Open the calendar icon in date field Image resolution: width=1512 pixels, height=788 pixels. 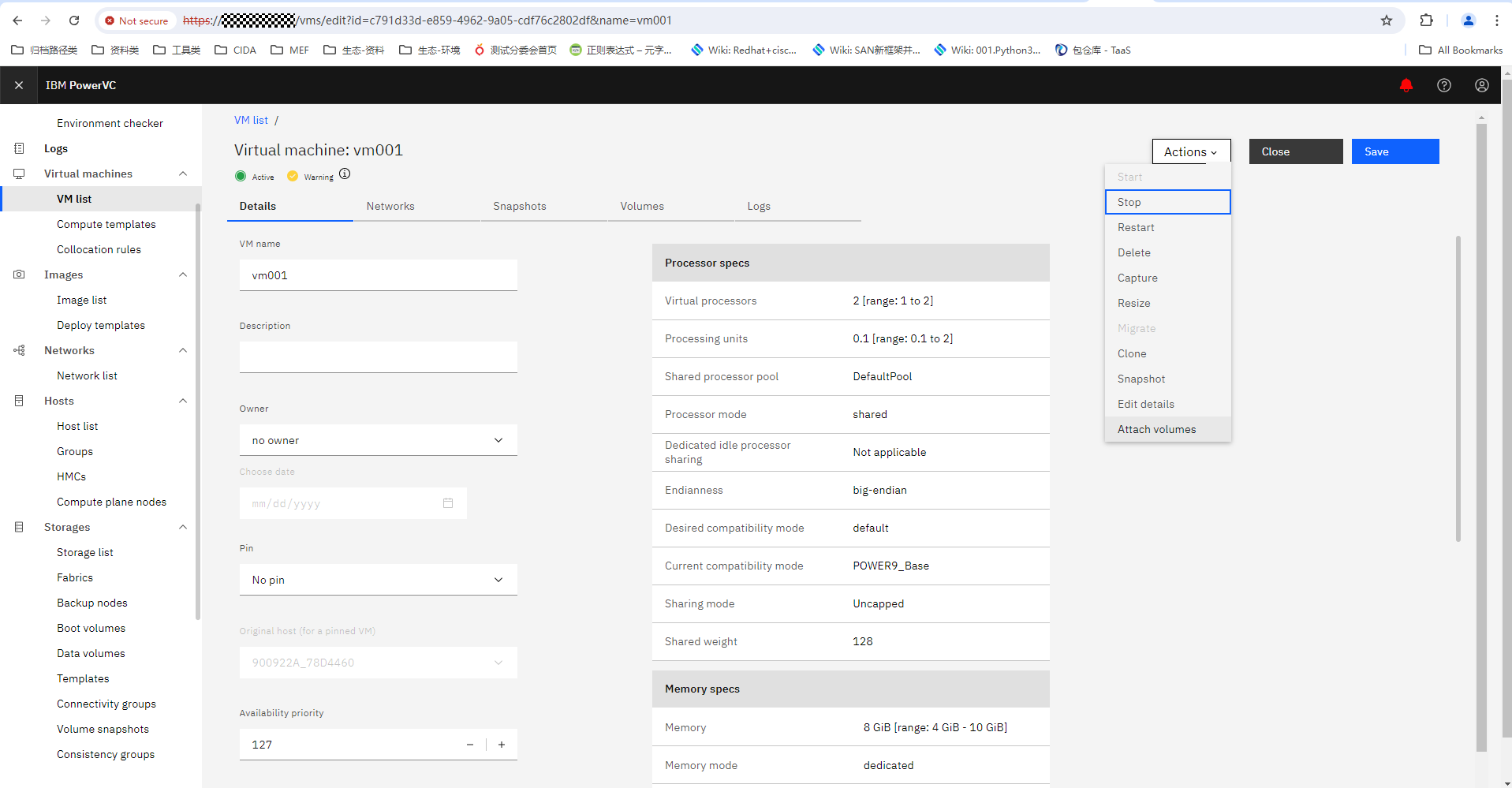click(448, 503)
